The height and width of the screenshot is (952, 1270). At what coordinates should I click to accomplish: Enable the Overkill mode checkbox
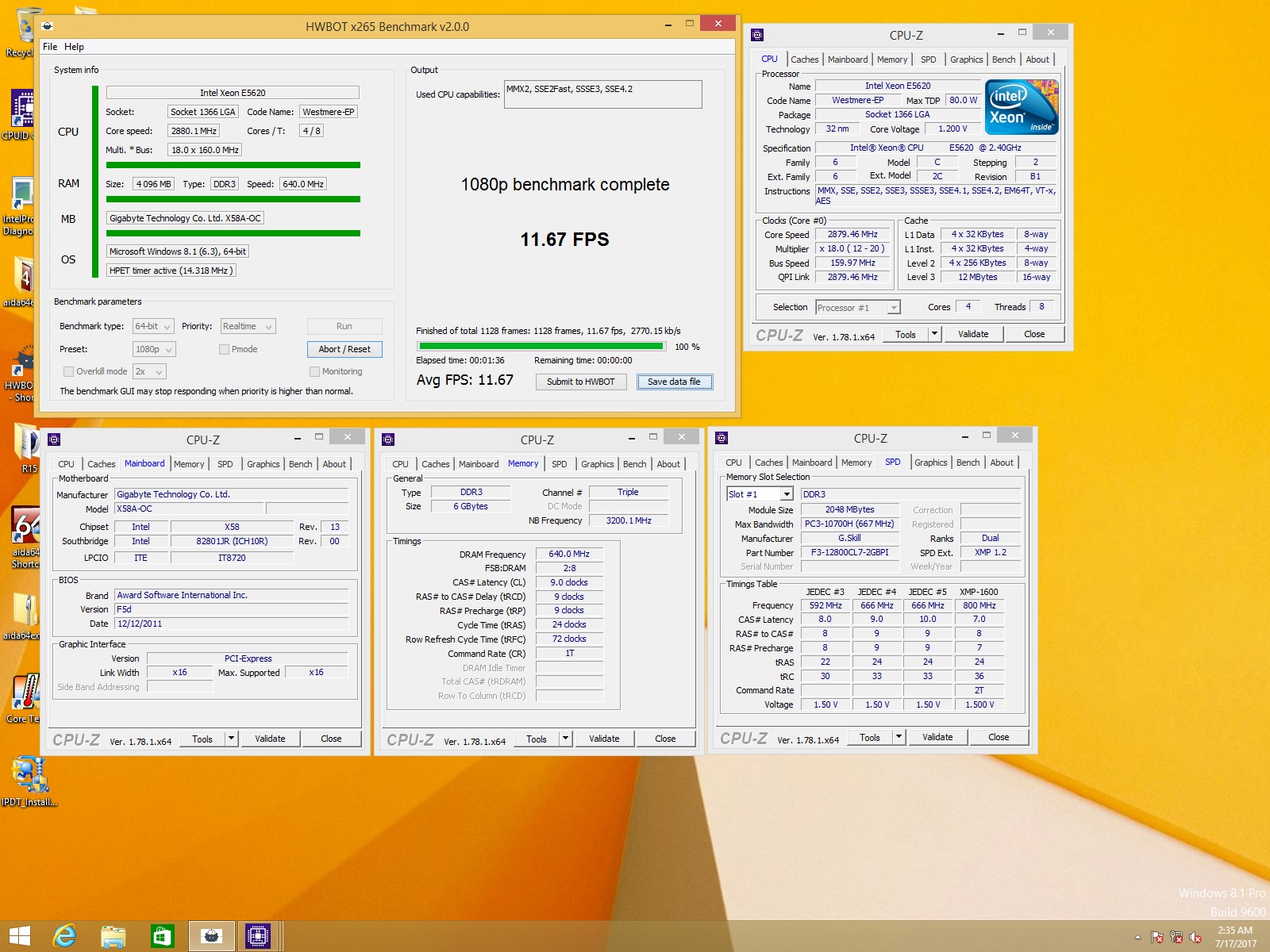click(x=68, y=371)
